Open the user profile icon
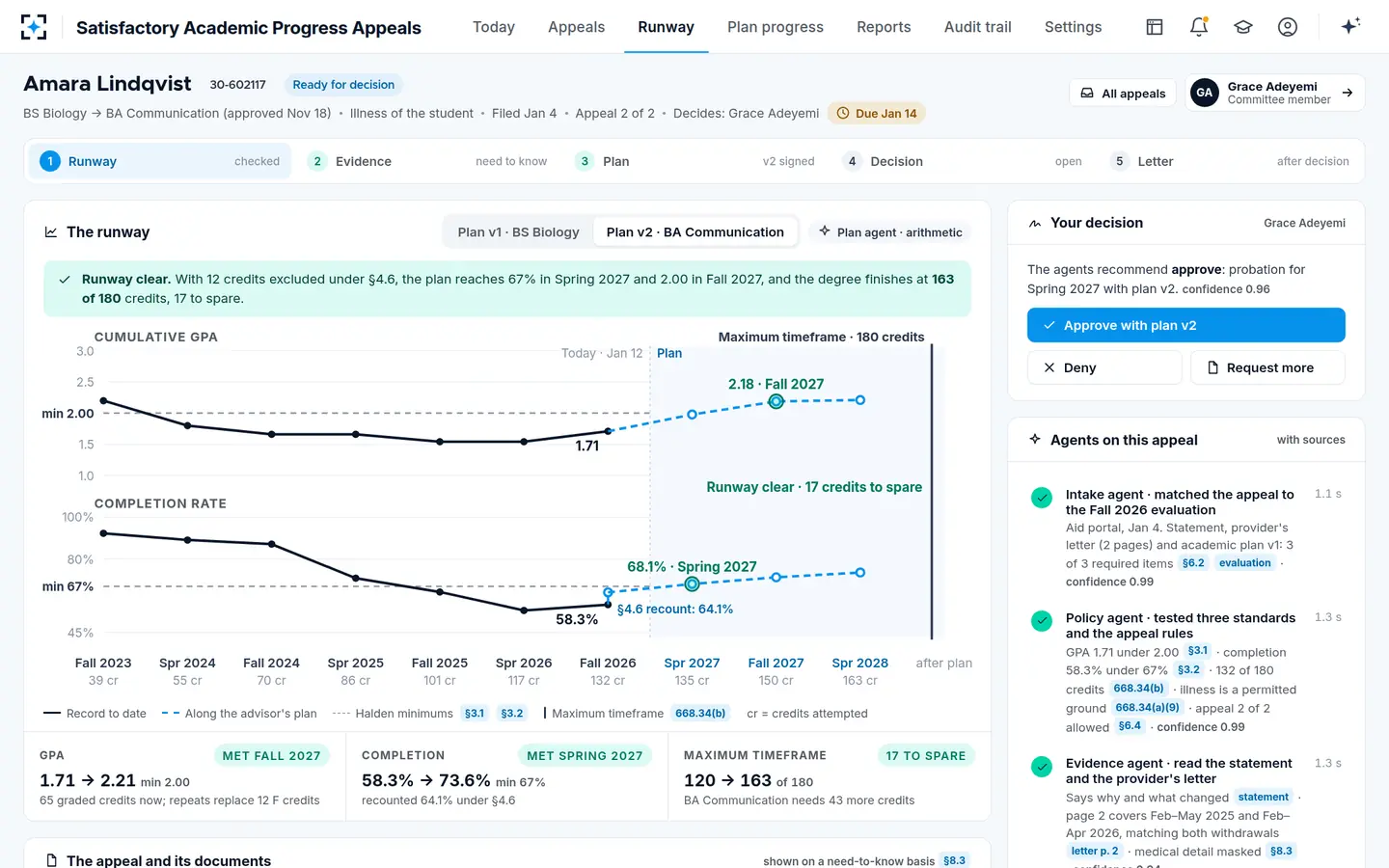Image resolution: width=1389 pixels, height=868 pixels. pyautogui.click(x=1288, y=27)
